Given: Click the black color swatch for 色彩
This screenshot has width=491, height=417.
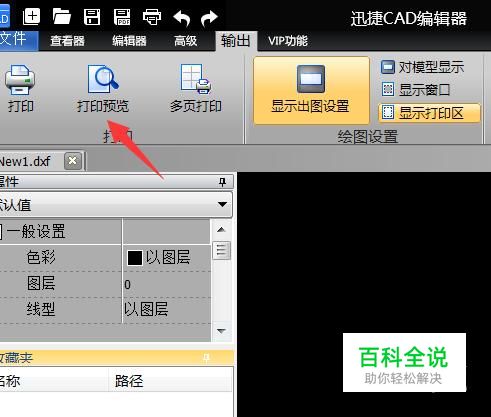Looking at the screenshot, I should coord(135,258).
